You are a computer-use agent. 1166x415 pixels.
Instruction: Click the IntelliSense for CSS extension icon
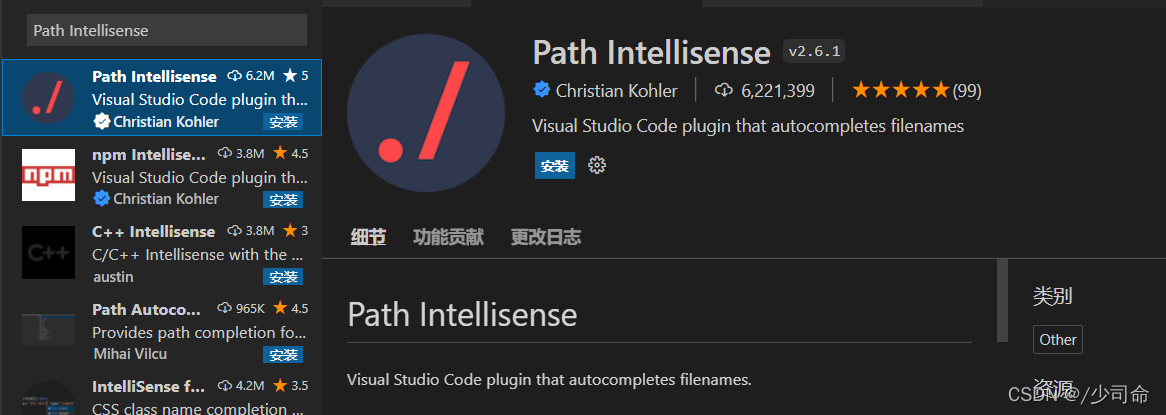[x=48, y=398]
